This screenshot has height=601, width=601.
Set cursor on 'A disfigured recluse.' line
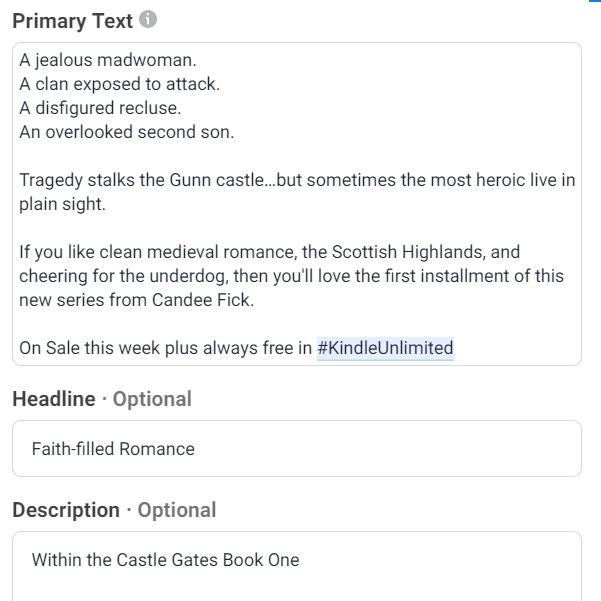[100, 108]
